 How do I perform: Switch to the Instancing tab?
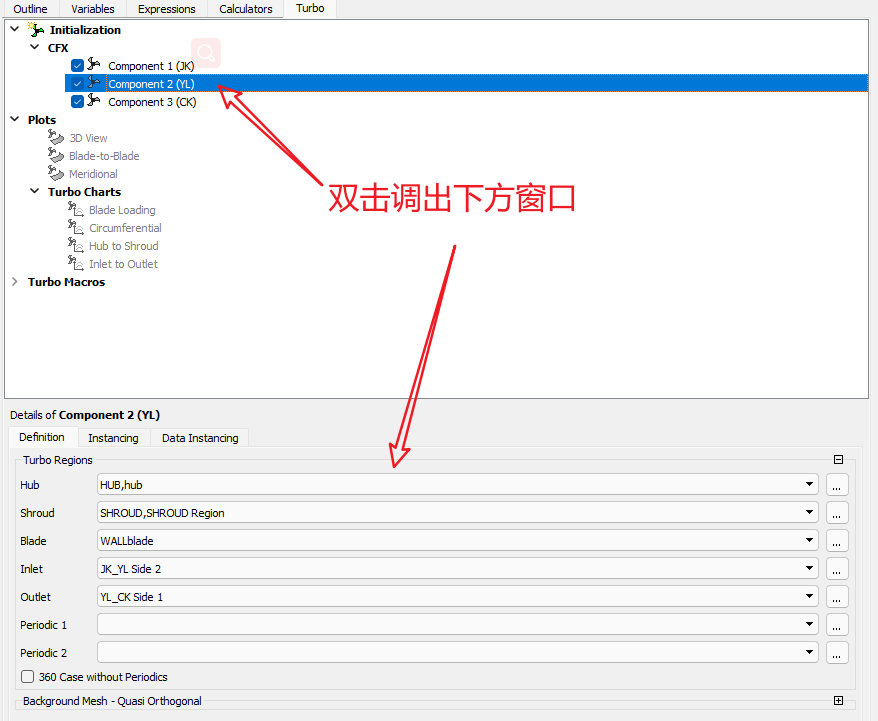pyautogui.click(x=113, y=438)
